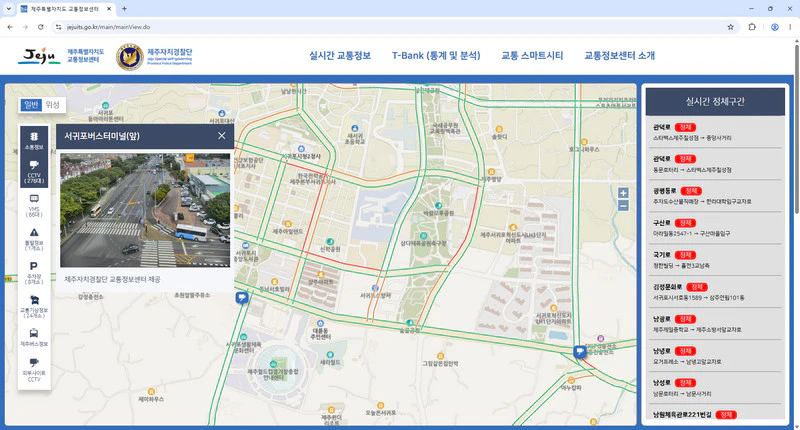
Task: View site information icon in address bar
Action: click(59, 27)
